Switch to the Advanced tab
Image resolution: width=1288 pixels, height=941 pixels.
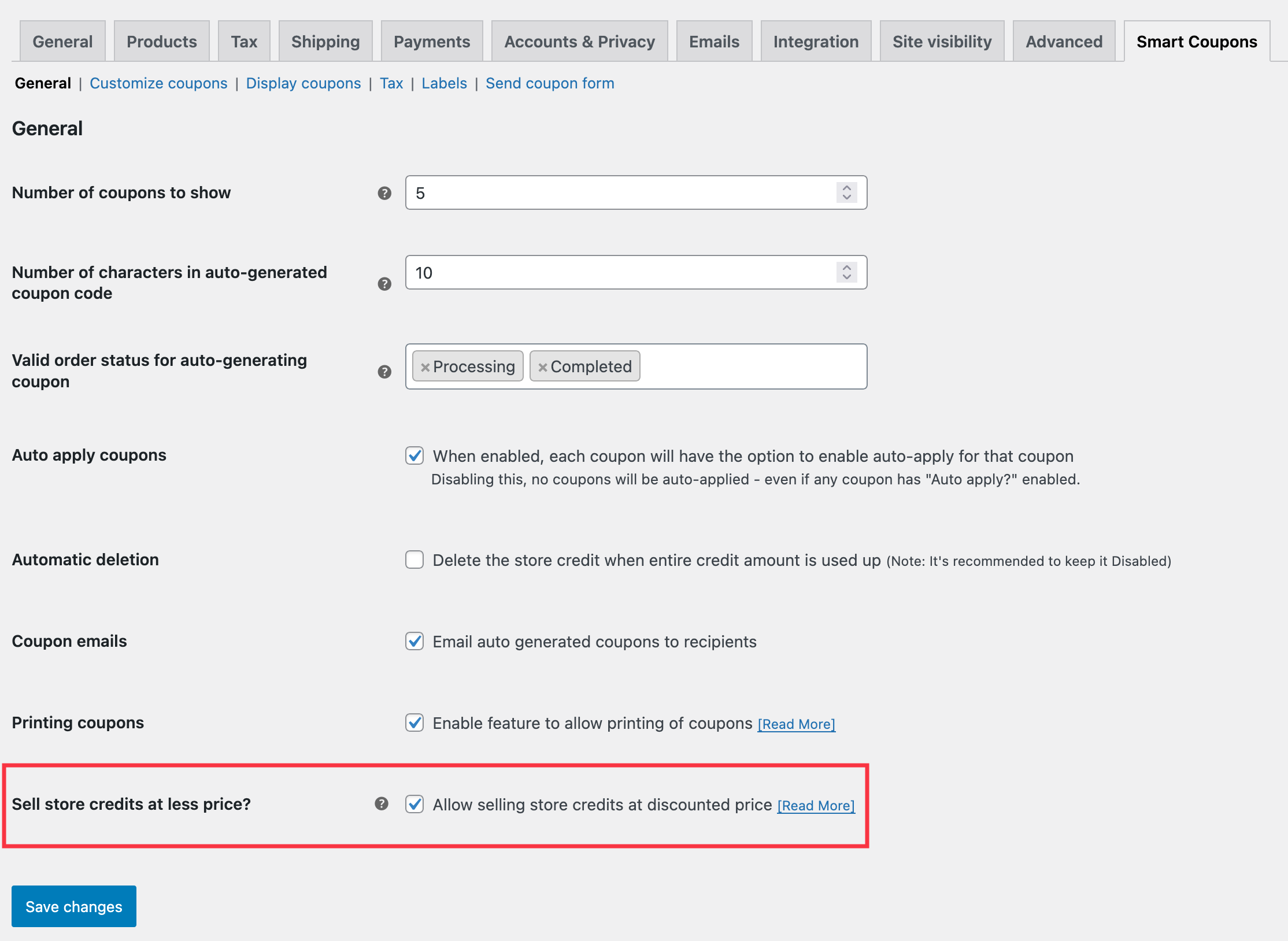tap(1064, 41)
